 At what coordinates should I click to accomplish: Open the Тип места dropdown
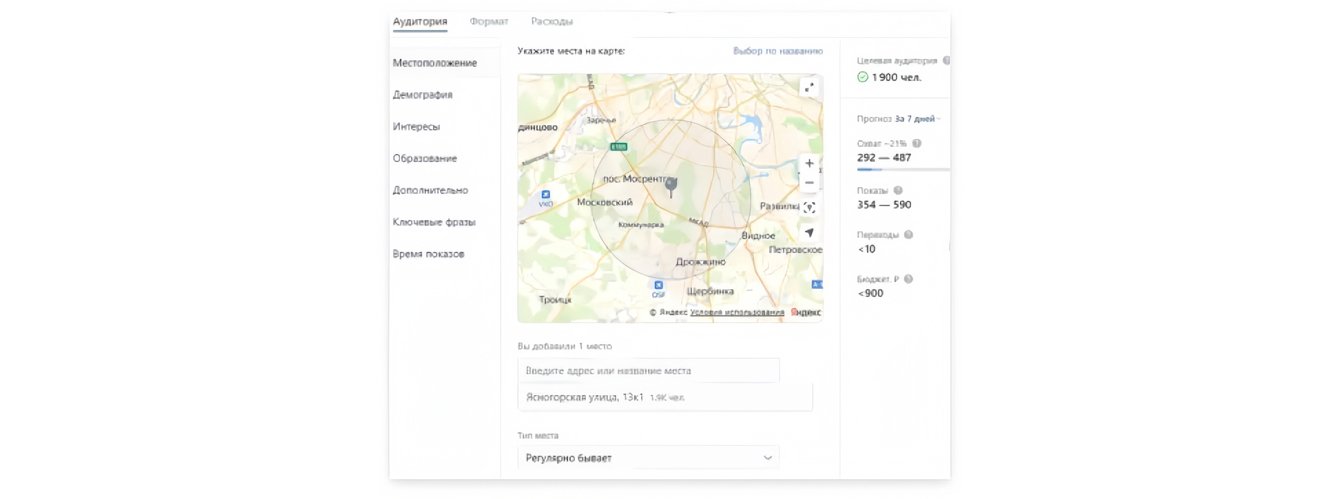[648, 457]
